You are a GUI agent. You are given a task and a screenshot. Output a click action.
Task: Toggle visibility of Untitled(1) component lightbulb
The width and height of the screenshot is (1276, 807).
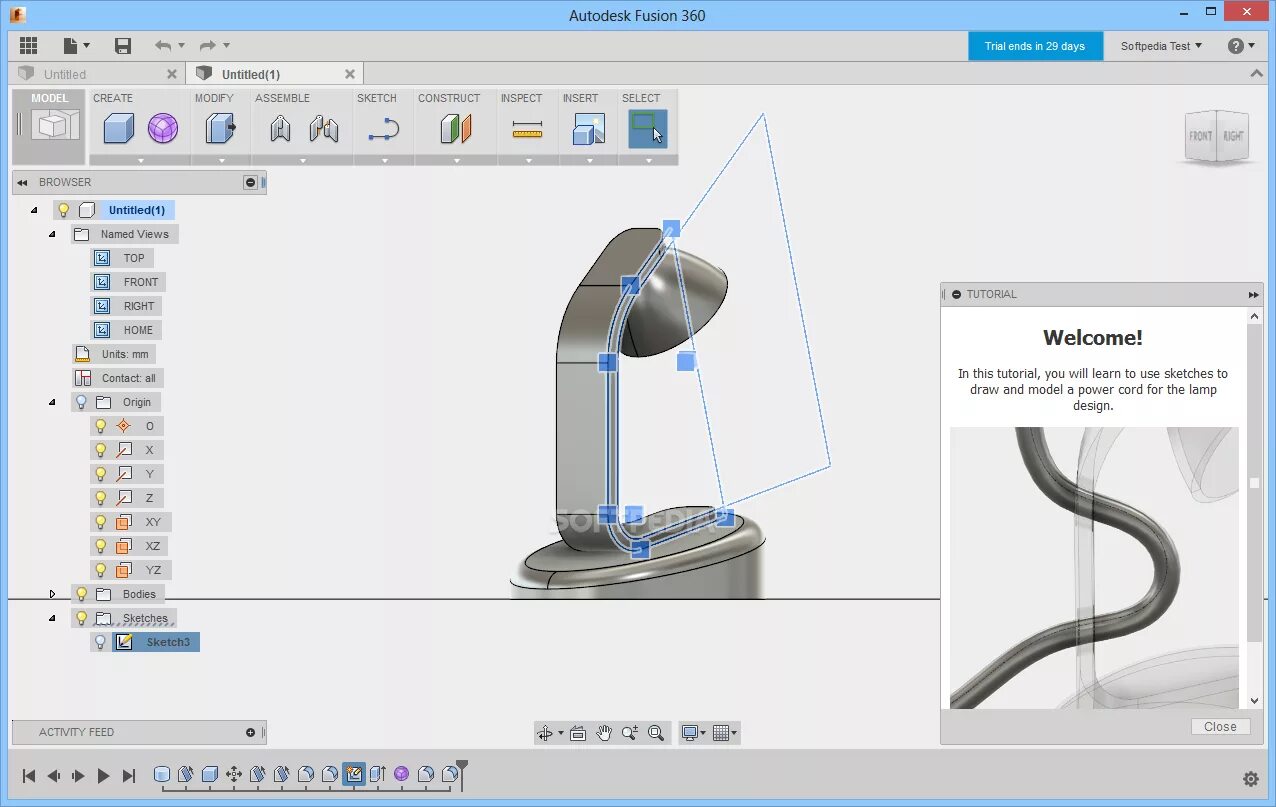pyautogui.click(x=64, y=210)
